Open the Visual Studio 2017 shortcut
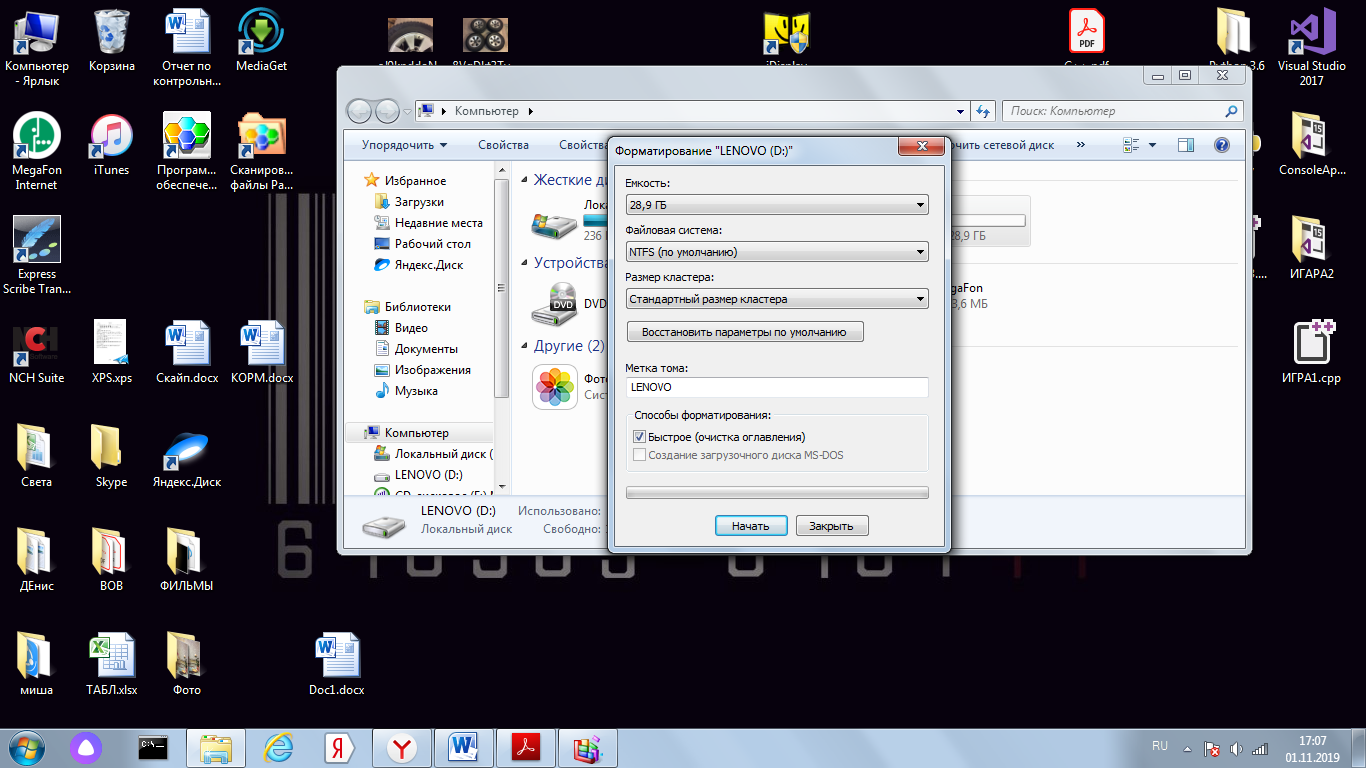Image resolution: width=1366 pixels, height=768 pixels. click(1314, 48)
